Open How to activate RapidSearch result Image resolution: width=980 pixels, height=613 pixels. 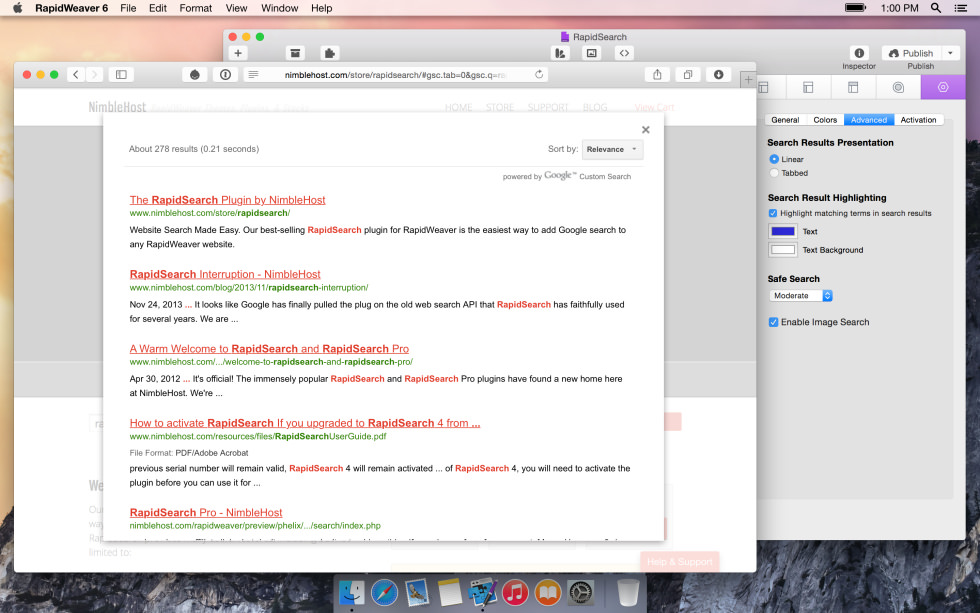[305, 423]
